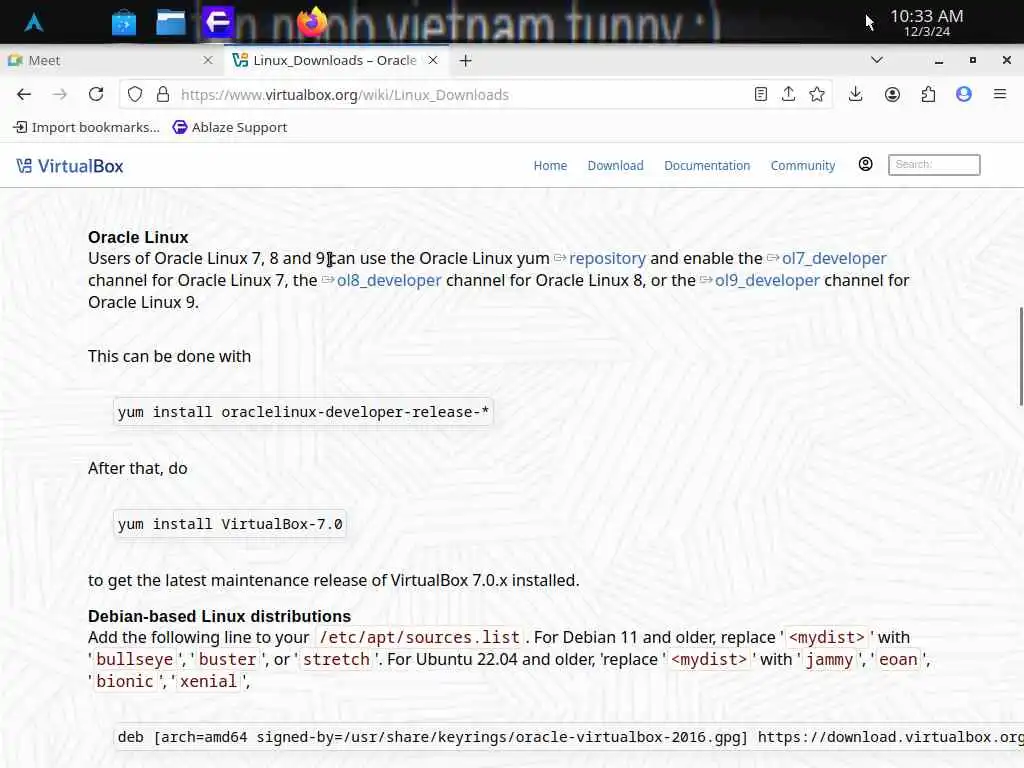The width and height of the screenshot is (1024, 768).
Task: Click the yum install VirtualBox-7.0 code block
Action: (230, 524)
